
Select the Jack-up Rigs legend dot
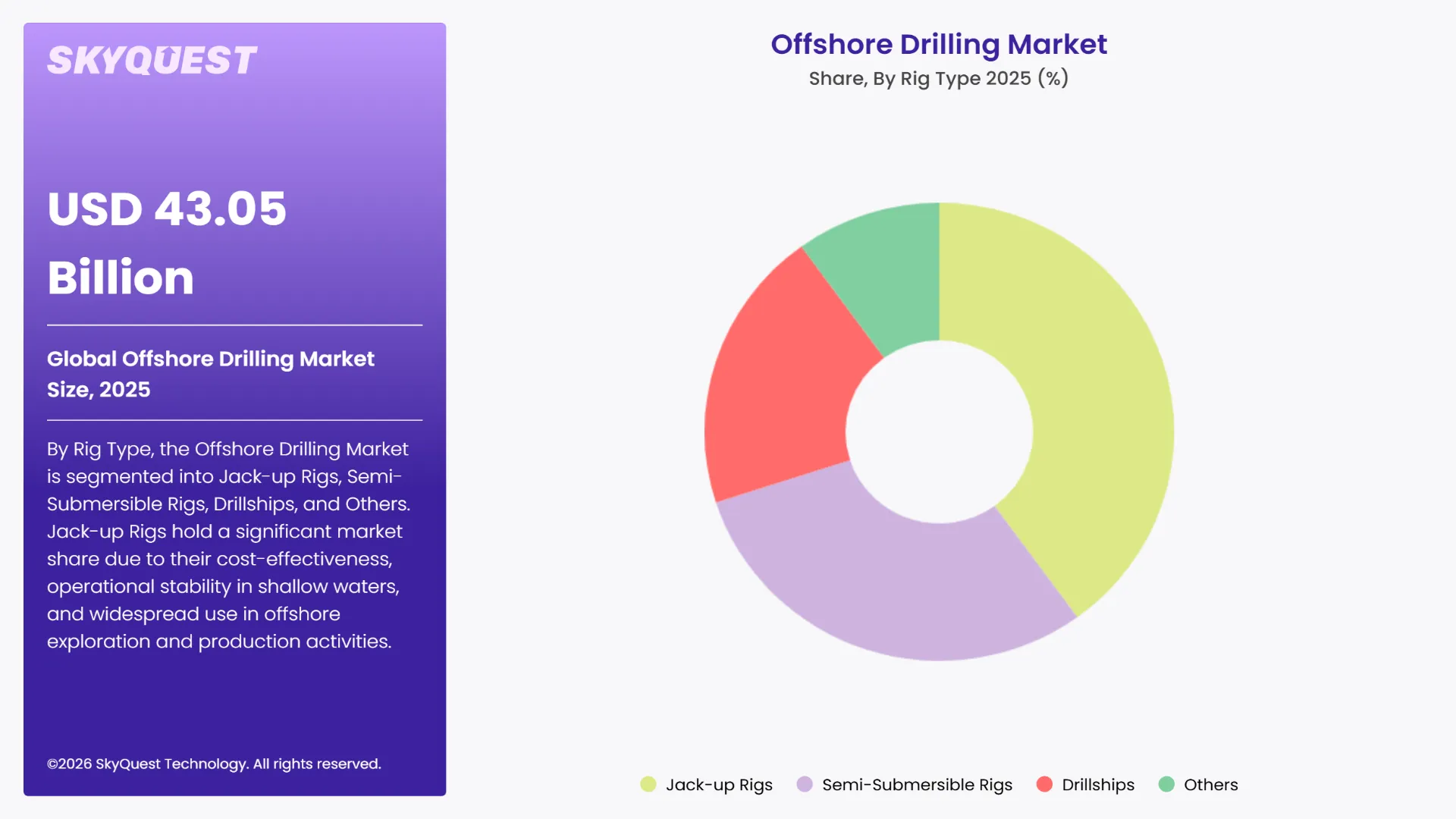coord(648,784)
